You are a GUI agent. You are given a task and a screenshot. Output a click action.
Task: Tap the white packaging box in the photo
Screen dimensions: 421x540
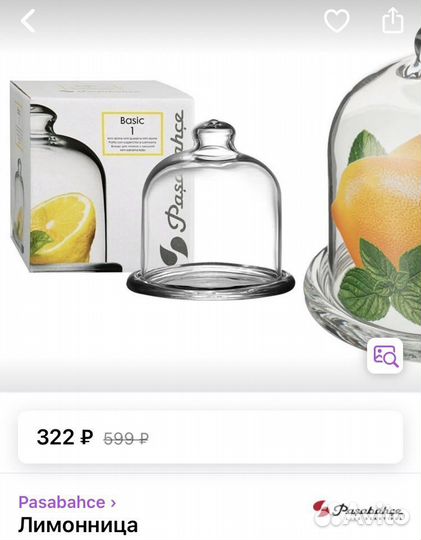[100, 176]
